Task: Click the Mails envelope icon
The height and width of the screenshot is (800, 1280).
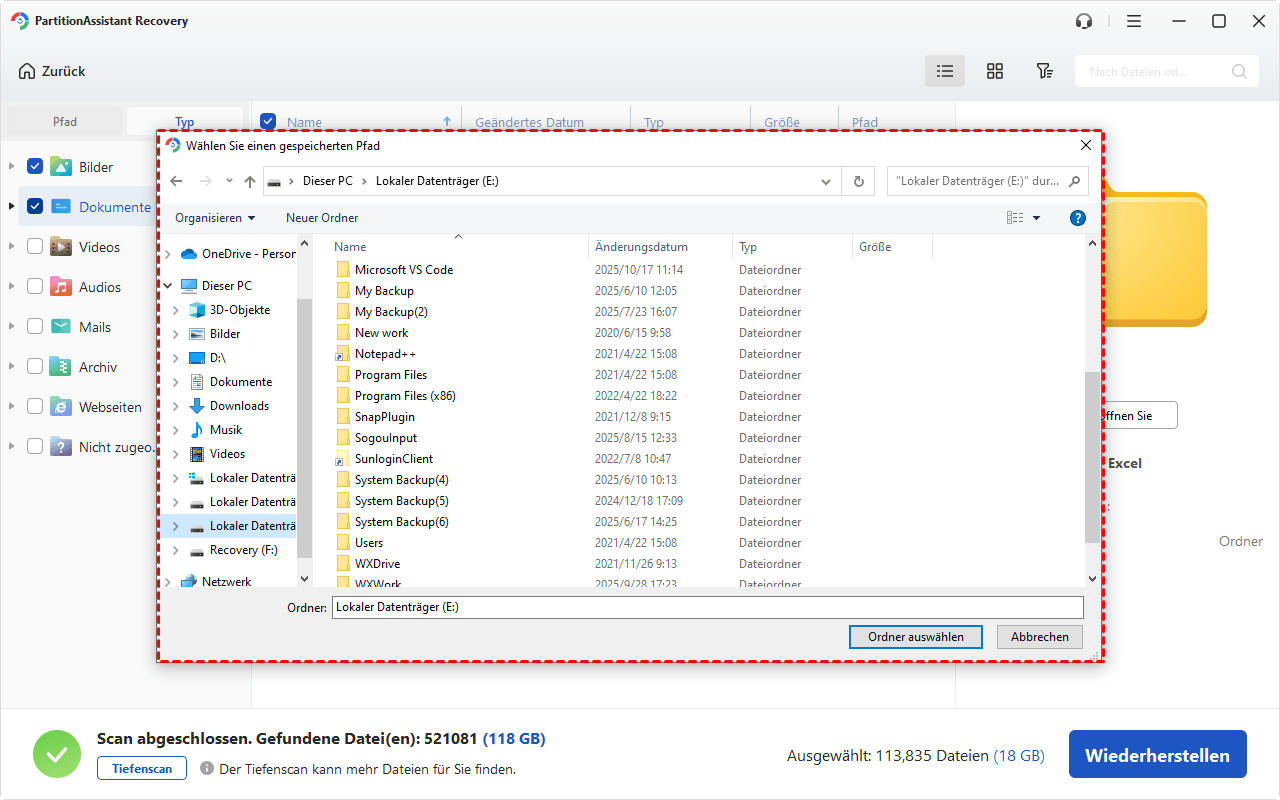Action: coord(61,327)
